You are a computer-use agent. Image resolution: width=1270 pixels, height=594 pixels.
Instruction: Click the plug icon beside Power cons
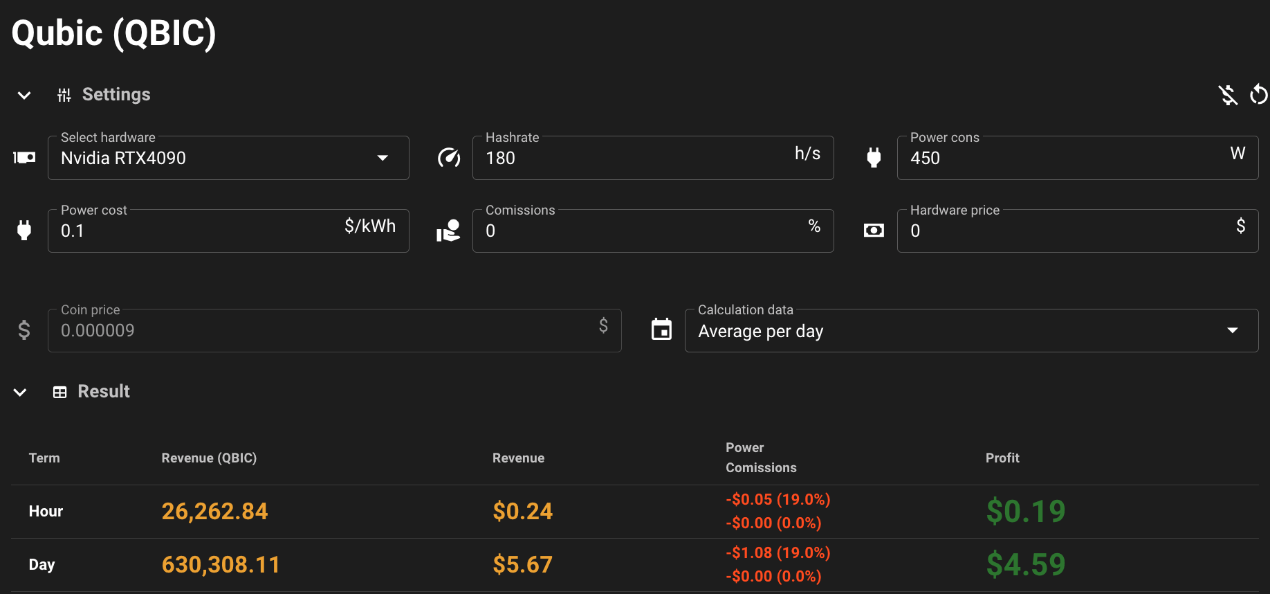[874, 158]
